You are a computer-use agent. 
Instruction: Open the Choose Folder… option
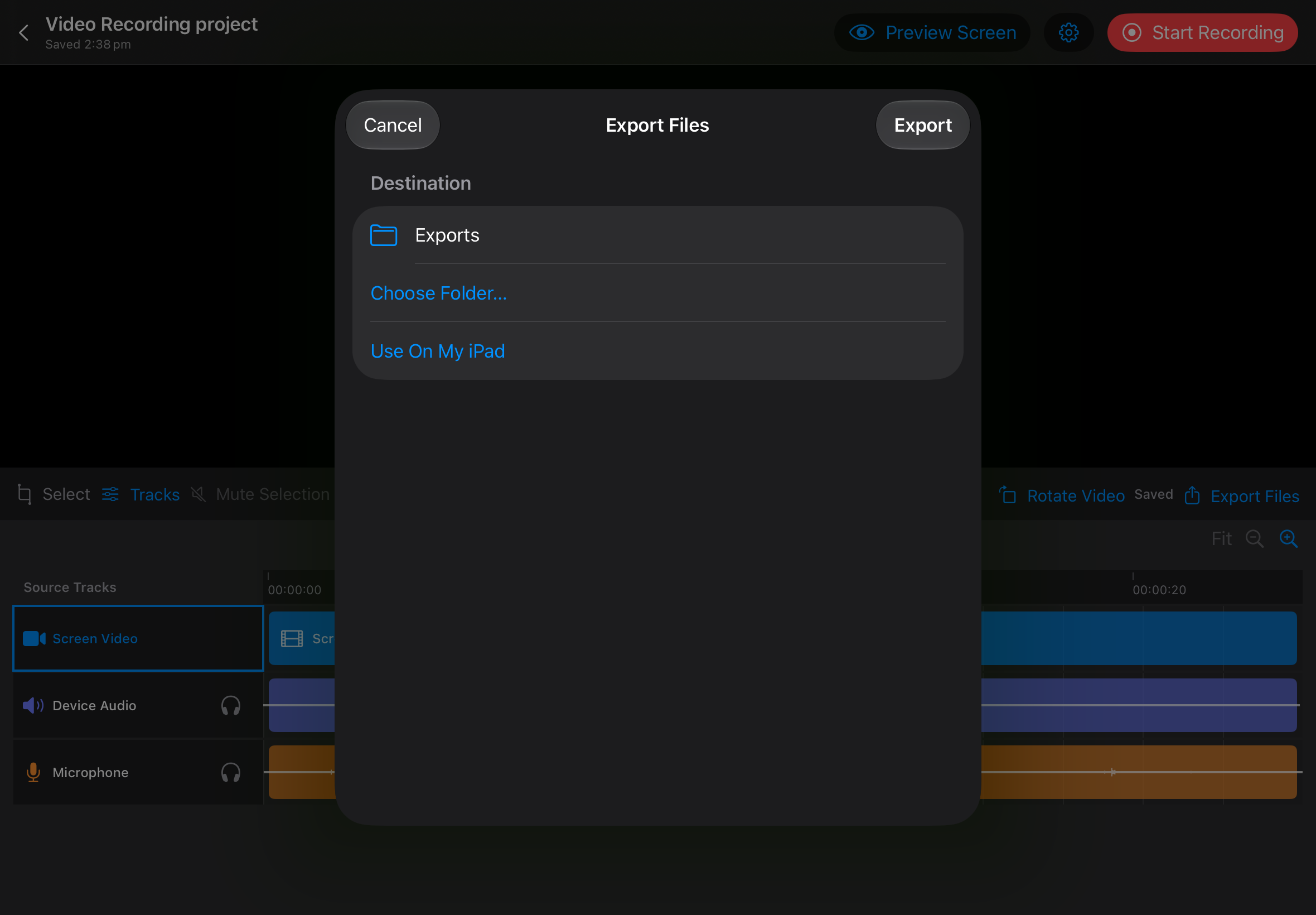[x=438, y=293]
